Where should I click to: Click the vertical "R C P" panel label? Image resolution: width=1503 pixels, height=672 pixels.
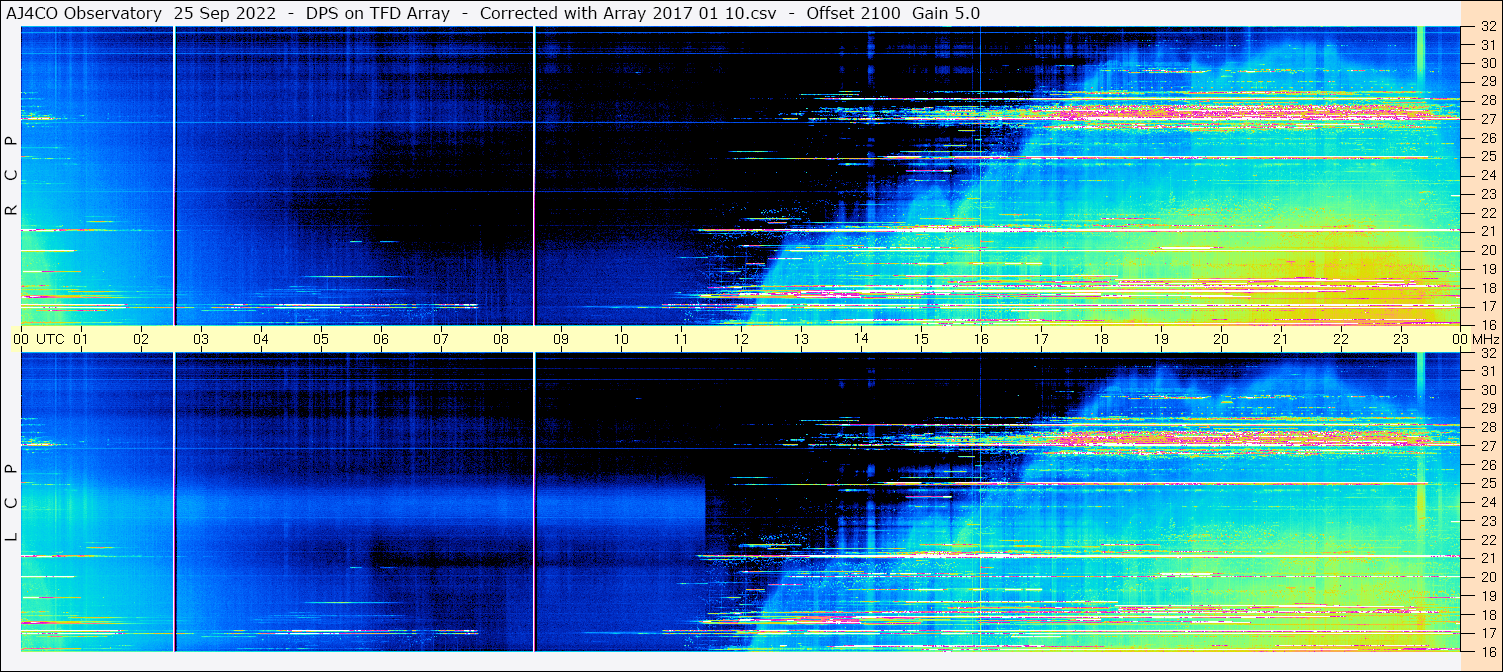[x=12, y=175]
